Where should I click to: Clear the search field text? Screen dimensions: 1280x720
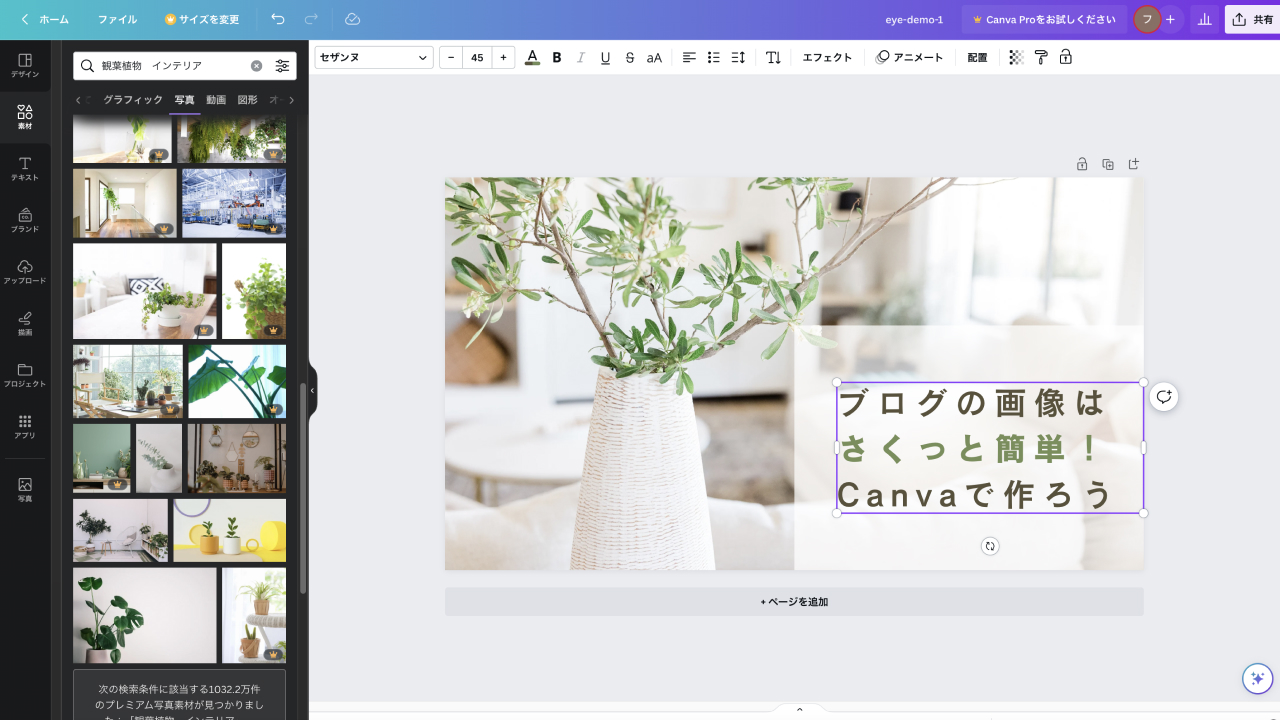256,66
